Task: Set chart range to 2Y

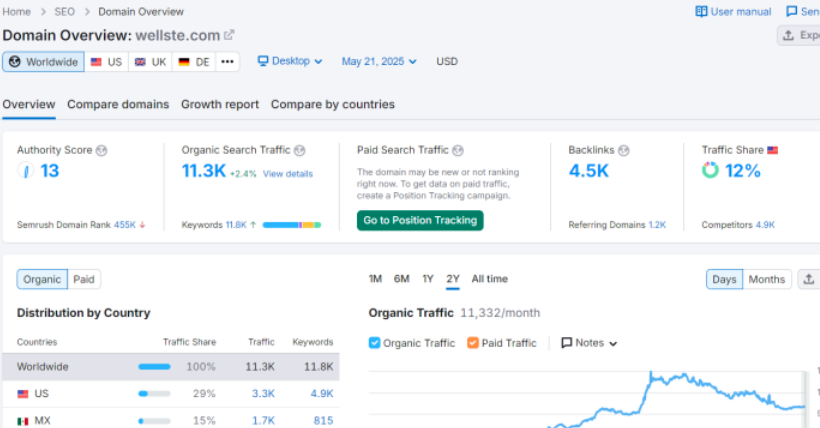Action: click(453, 279)
